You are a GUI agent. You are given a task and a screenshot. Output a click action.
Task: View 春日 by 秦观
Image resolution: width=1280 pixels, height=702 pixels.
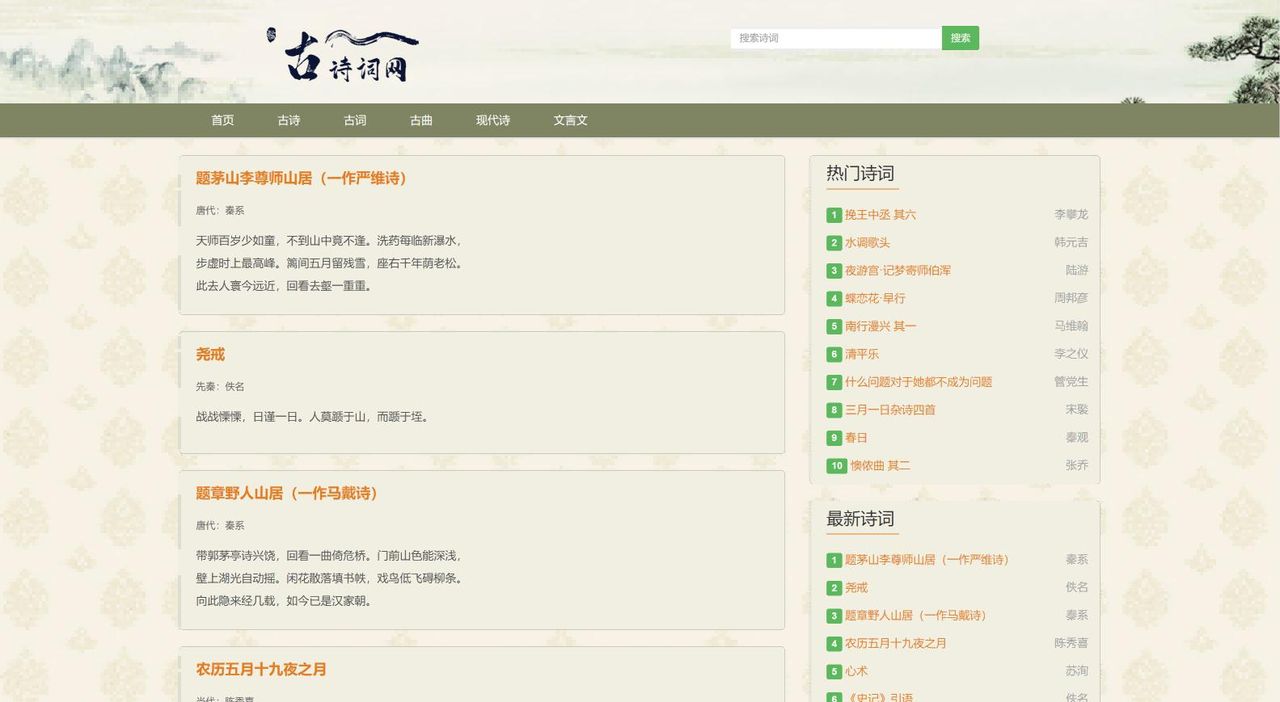pyautogui.click(x=855, y=436)
